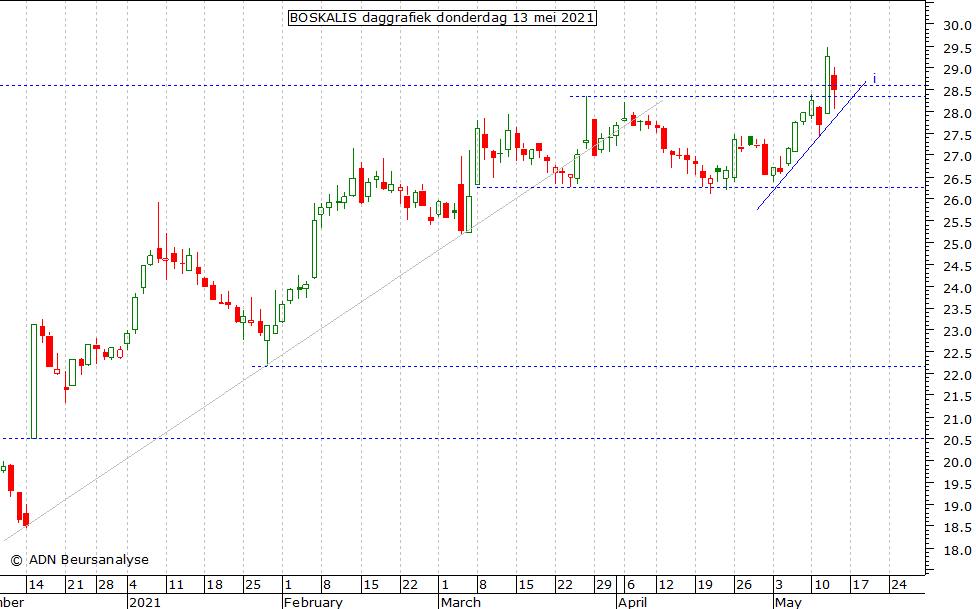The image size is (976, 609).
Task: Select date label 26 on time axis
Action: pyautogui.click(x=744, y=585)
